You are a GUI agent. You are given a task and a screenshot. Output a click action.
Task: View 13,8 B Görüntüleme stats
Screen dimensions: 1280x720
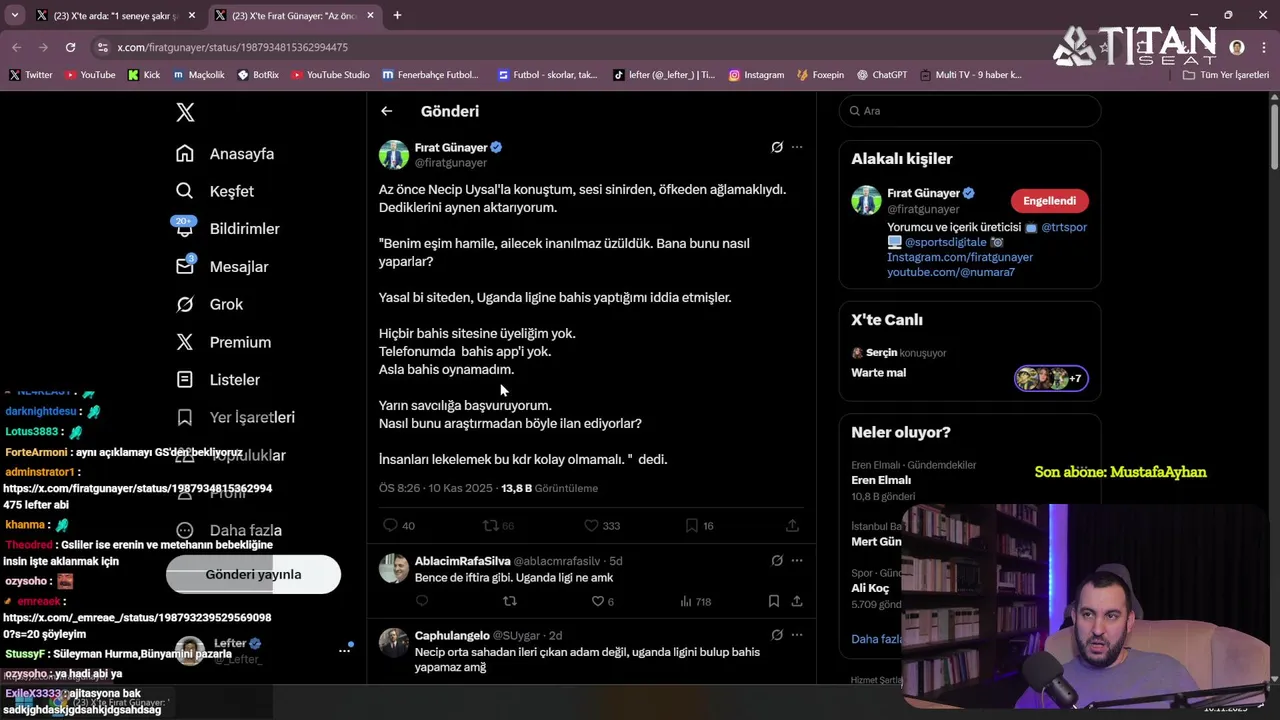tap(549, 488)
